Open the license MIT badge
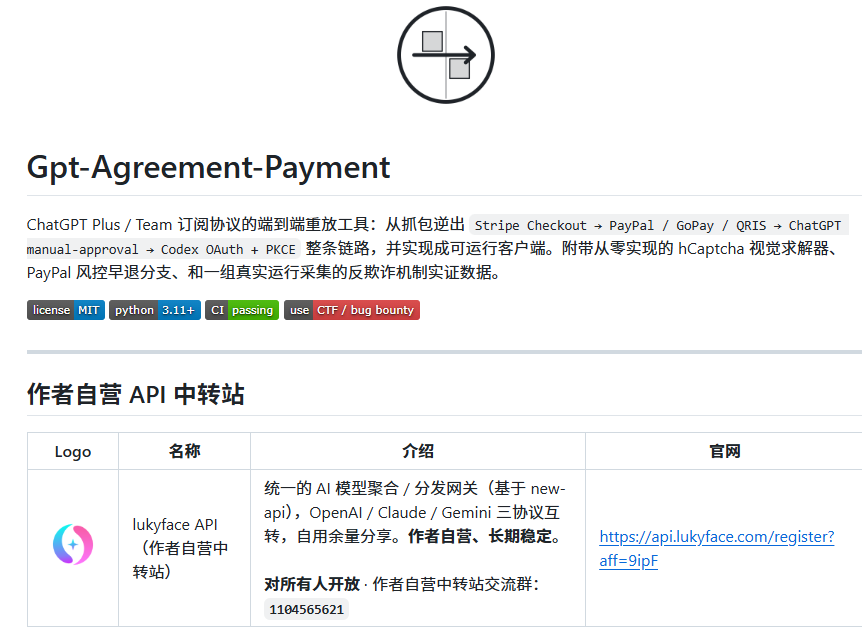The height and width of the screenshot is (640, 862). pyautogui.click(x=66, y=310)
